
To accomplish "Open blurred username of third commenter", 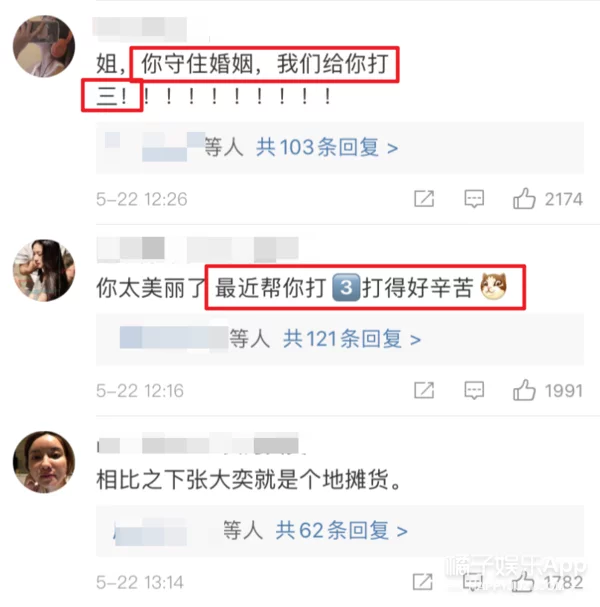I will click(197, 443).
